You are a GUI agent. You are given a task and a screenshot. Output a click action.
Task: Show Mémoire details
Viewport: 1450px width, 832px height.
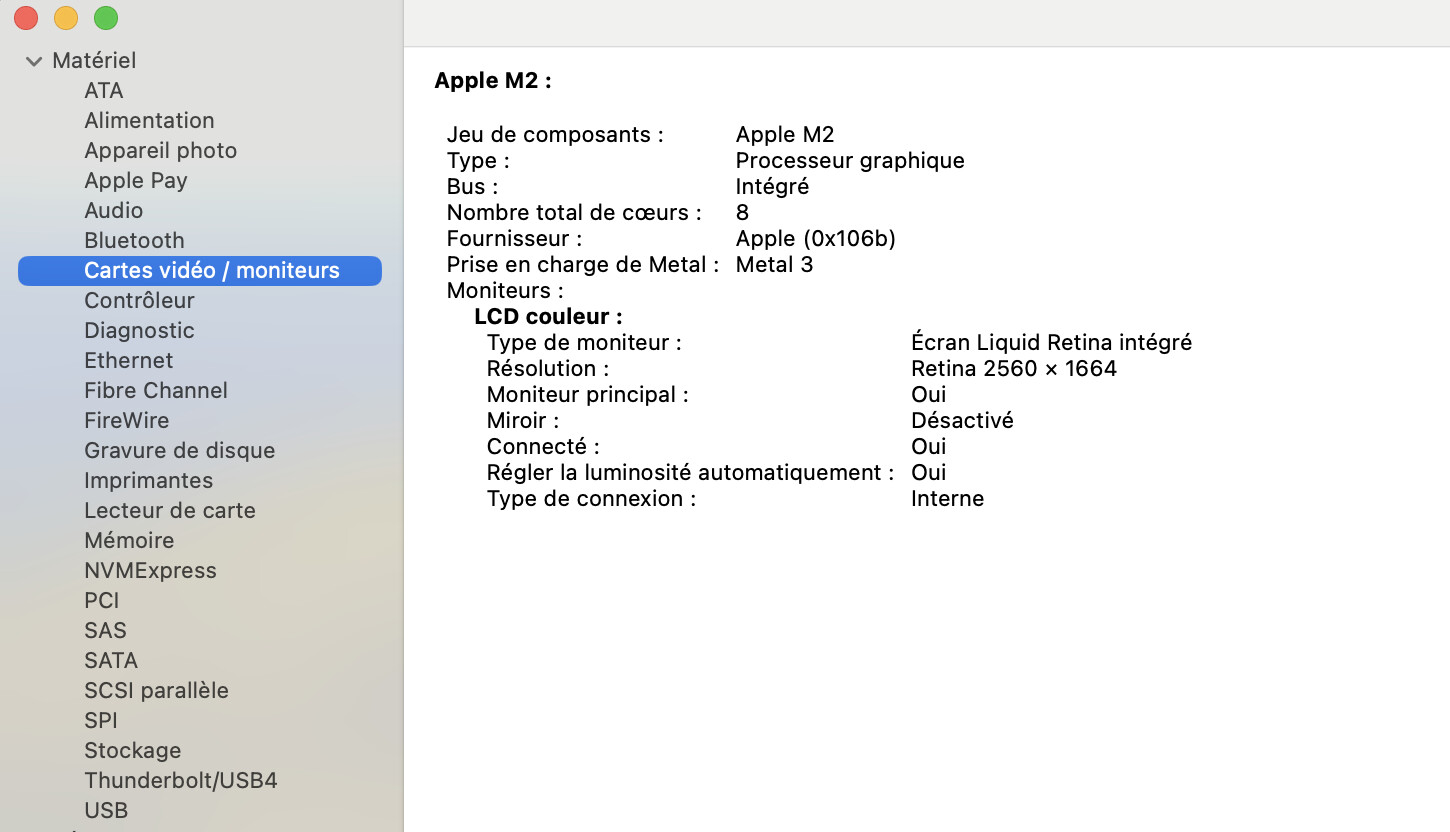[129, 540]
